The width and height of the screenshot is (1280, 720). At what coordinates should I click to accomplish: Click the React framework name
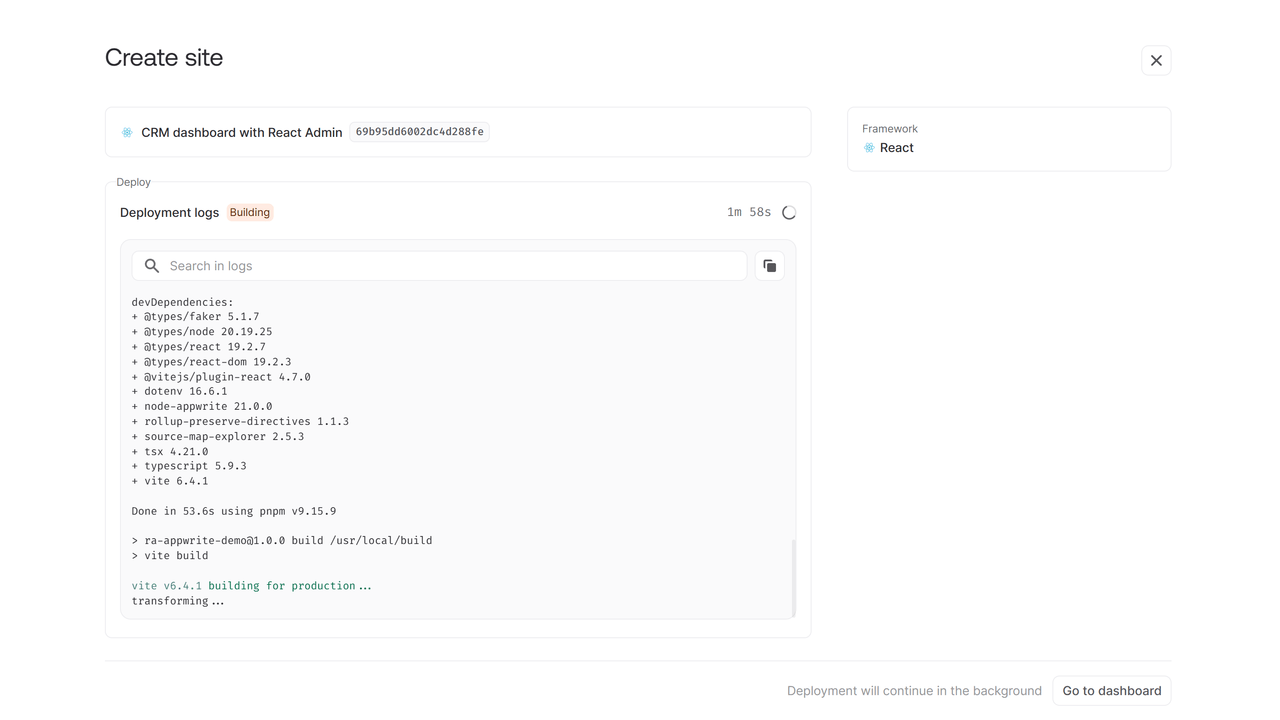pos(896,148)
